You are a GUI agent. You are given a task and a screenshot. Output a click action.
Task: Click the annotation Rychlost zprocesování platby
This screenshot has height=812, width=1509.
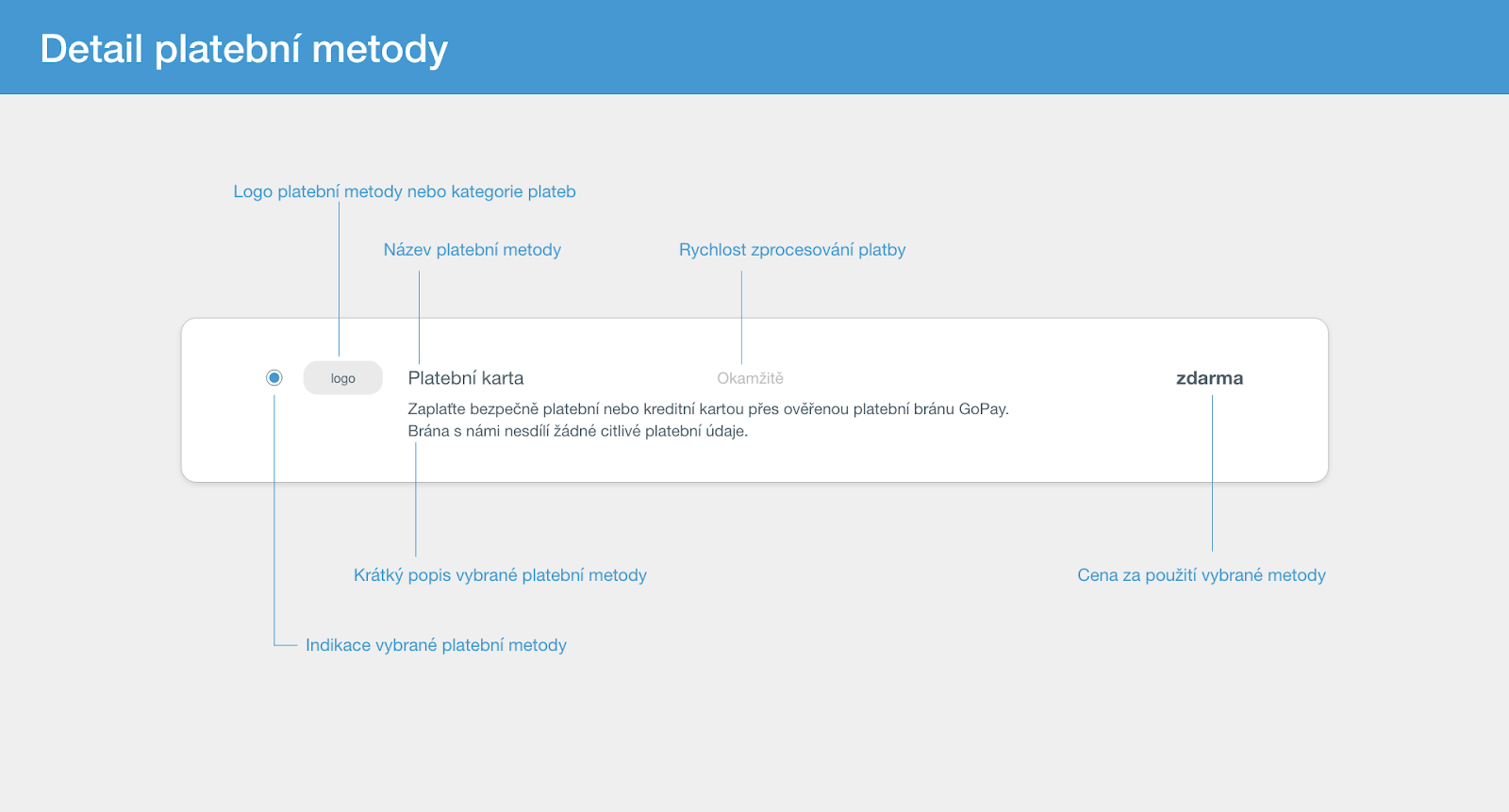click(x=792, y=250)
